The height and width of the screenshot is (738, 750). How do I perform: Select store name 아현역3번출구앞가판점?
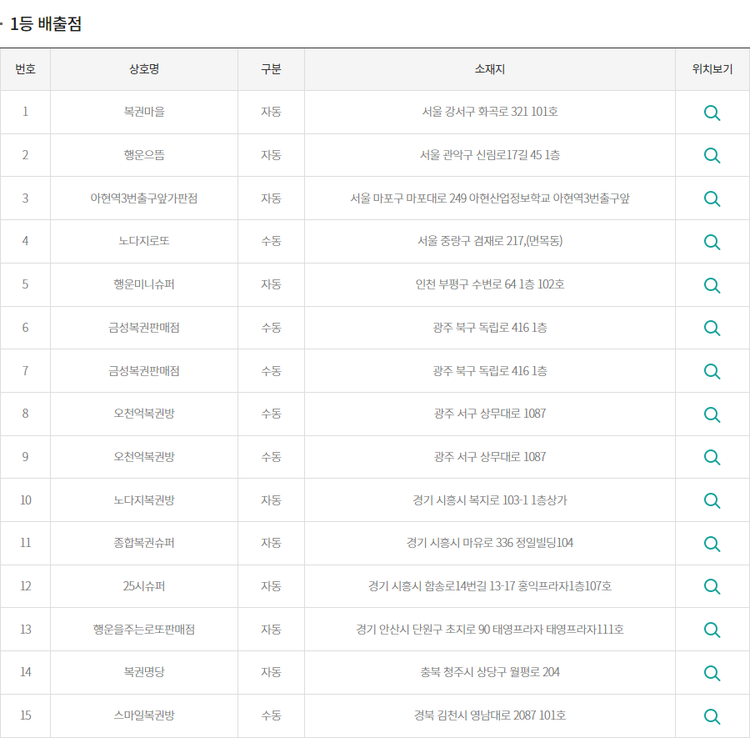click(x=144, y=198)
